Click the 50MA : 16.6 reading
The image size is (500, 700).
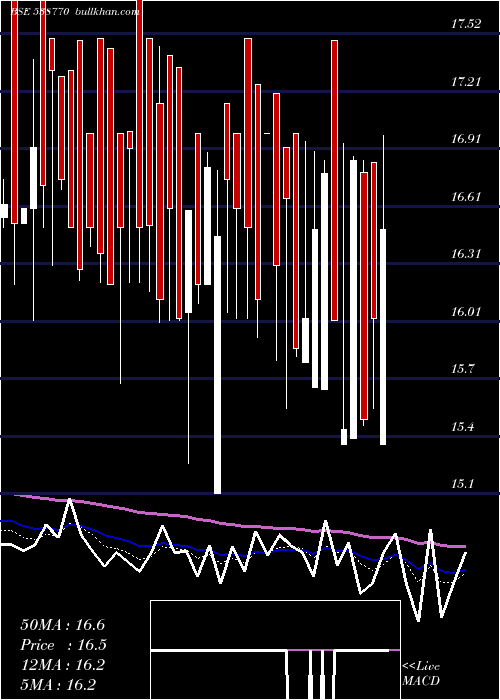[62, 625]
